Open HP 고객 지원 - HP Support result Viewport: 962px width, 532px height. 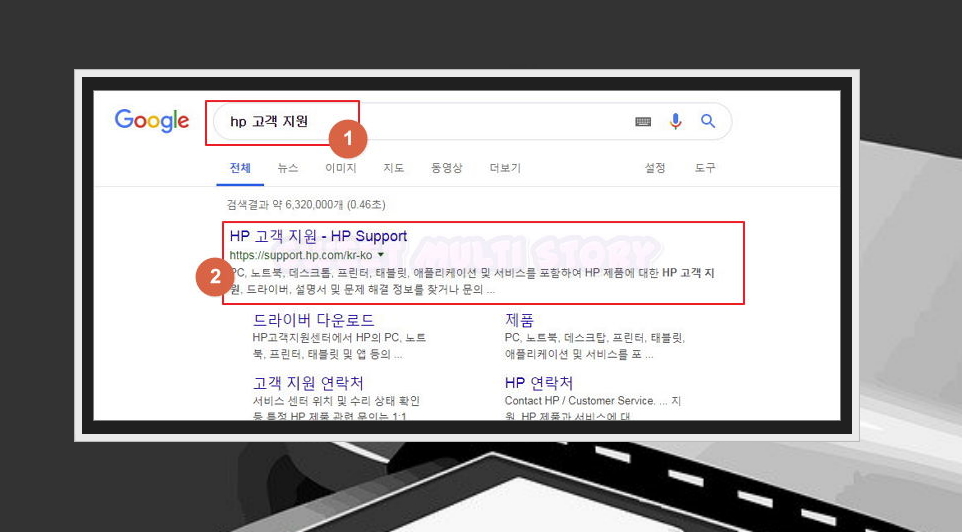pos(318,236)
